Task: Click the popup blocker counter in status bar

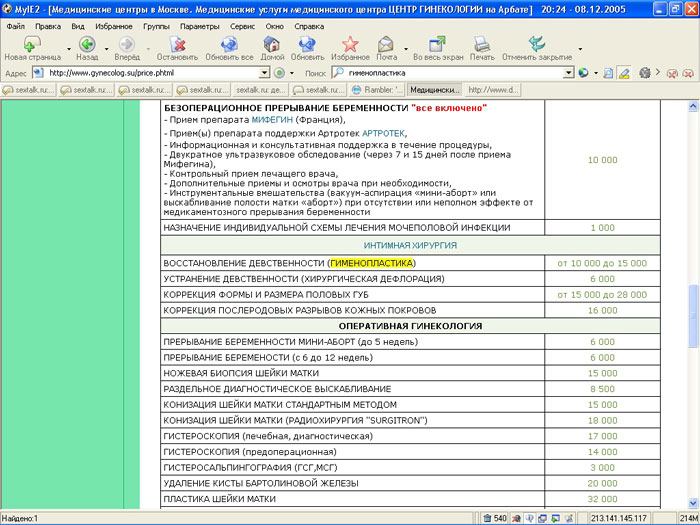Action: [494, 518]
